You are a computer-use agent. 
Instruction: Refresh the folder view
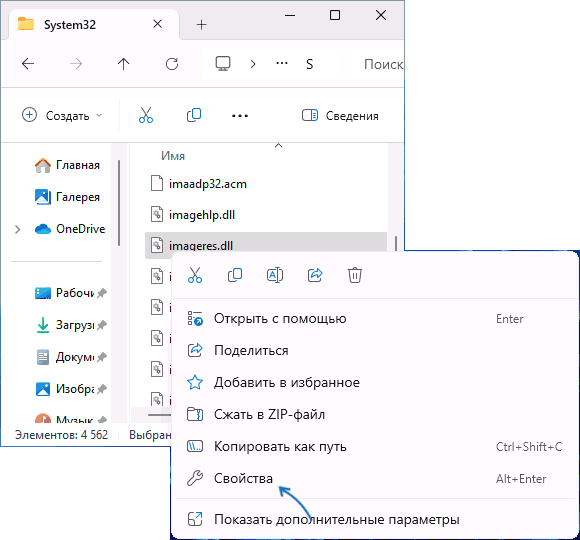point(172,64)
